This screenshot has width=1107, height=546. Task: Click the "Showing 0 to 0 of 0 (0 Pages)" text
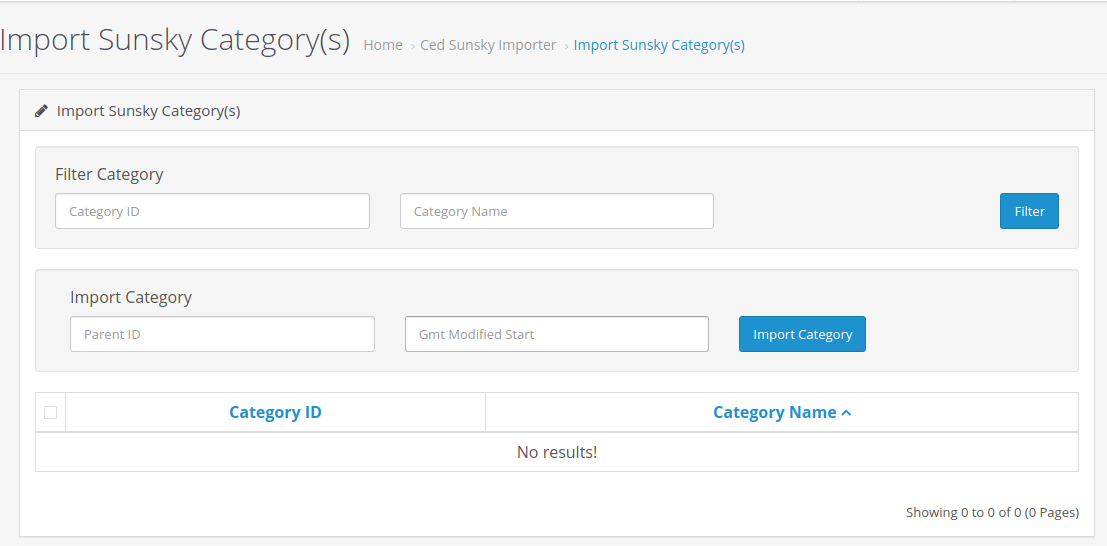click(992, 513)
